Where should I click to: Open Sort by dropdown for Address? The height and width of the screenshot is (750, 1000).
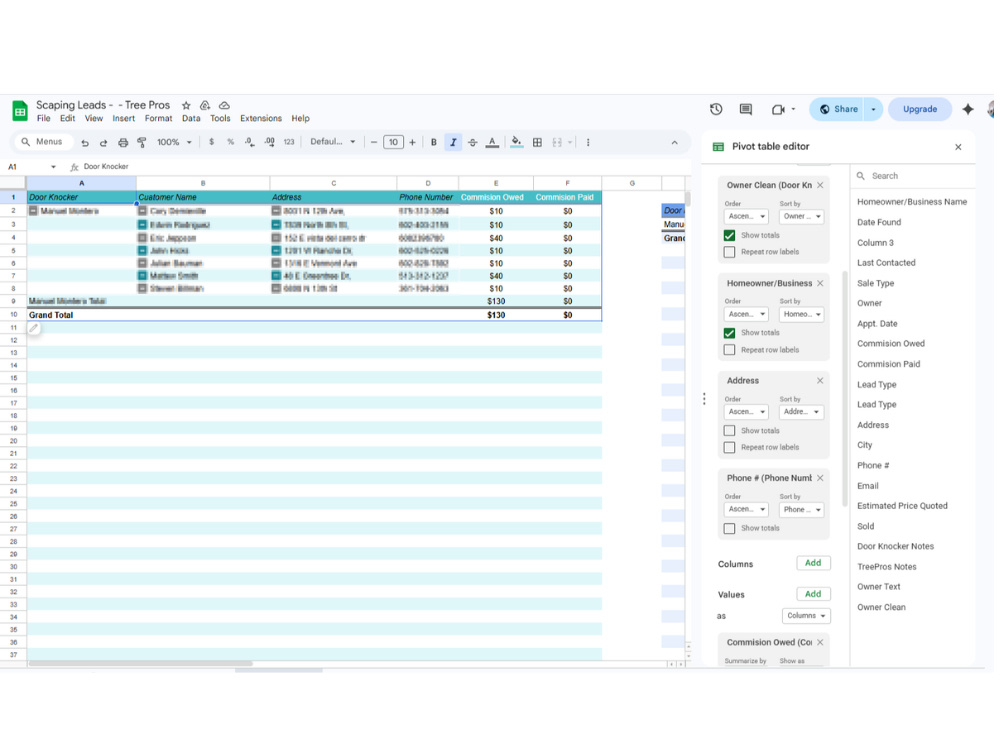click(x=802, y=411)
